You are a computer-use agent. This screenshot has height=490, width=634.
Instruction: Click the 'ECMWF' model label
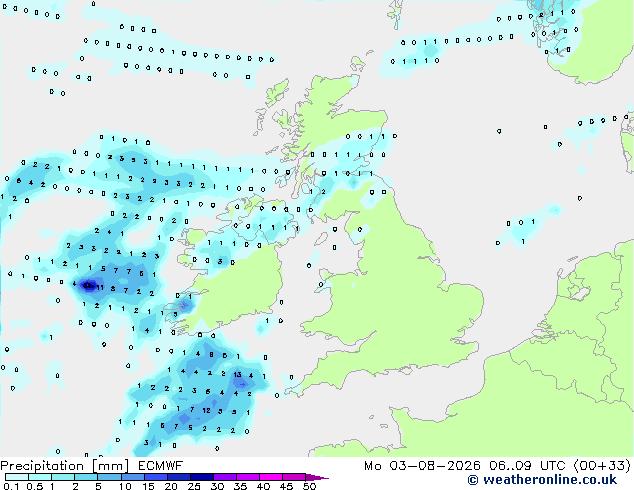[160, 466]
